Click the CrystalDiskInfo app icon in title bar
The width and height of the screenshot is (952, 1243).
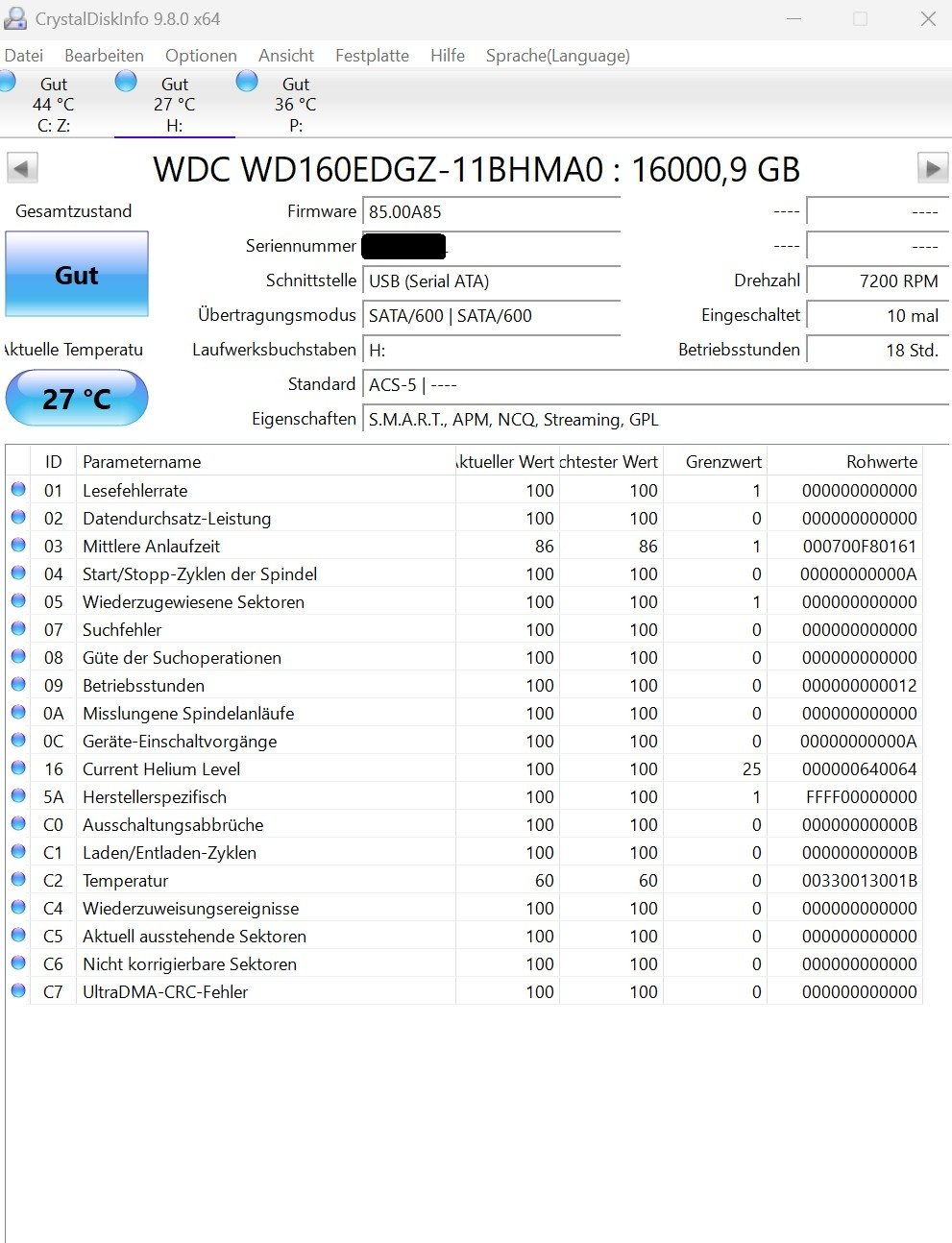14,18
